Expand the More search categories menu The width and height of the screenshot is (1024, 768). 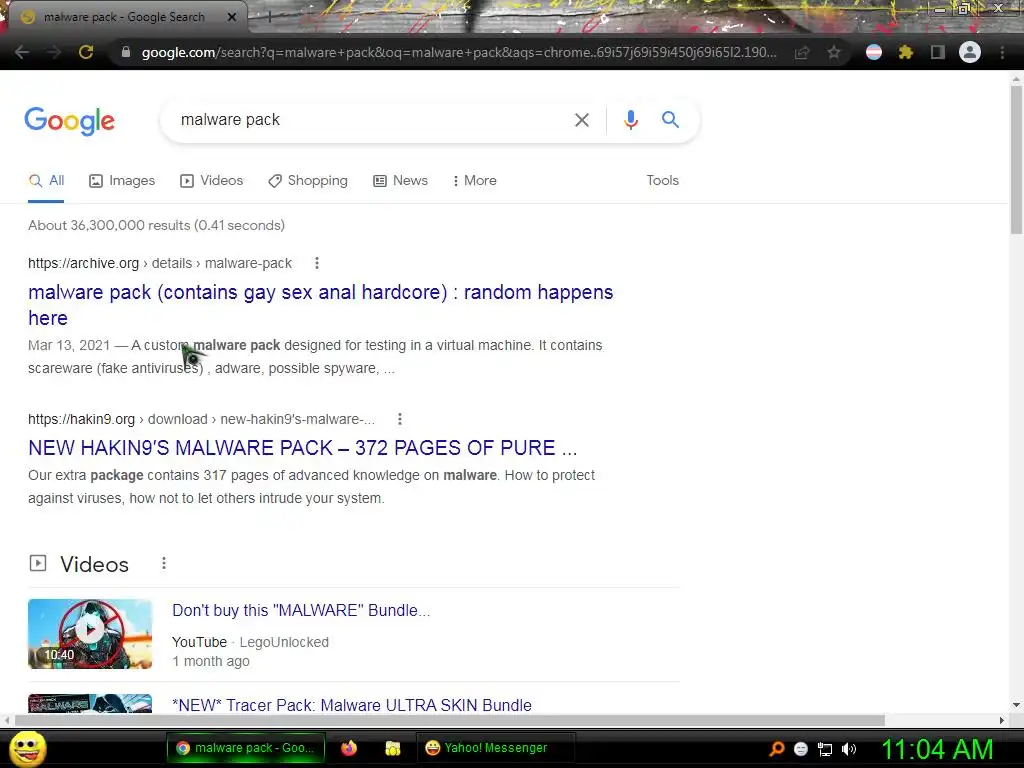(x=475, y=181)
